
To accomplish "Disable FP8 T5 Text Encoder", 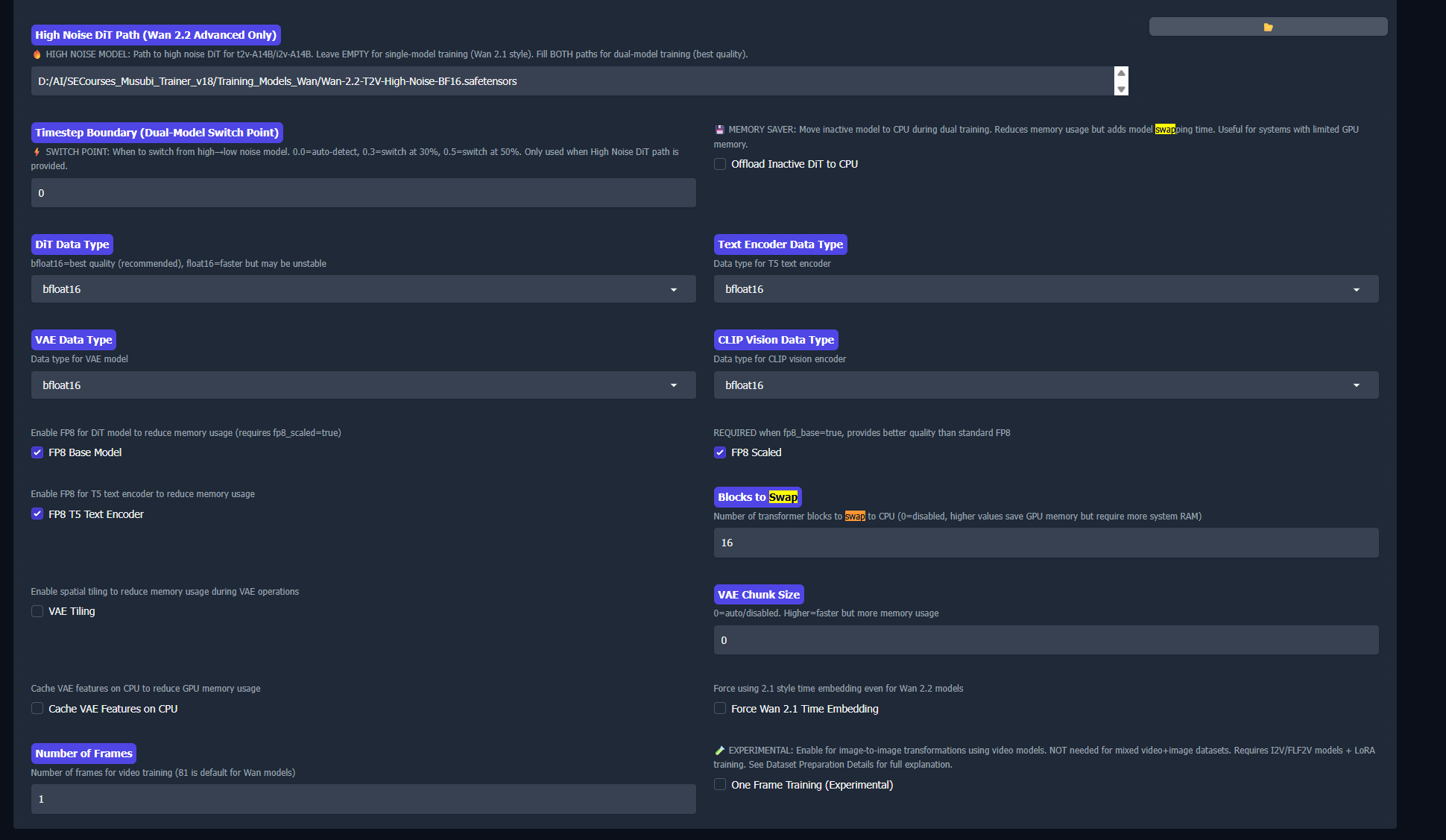I will click(37, 514).
